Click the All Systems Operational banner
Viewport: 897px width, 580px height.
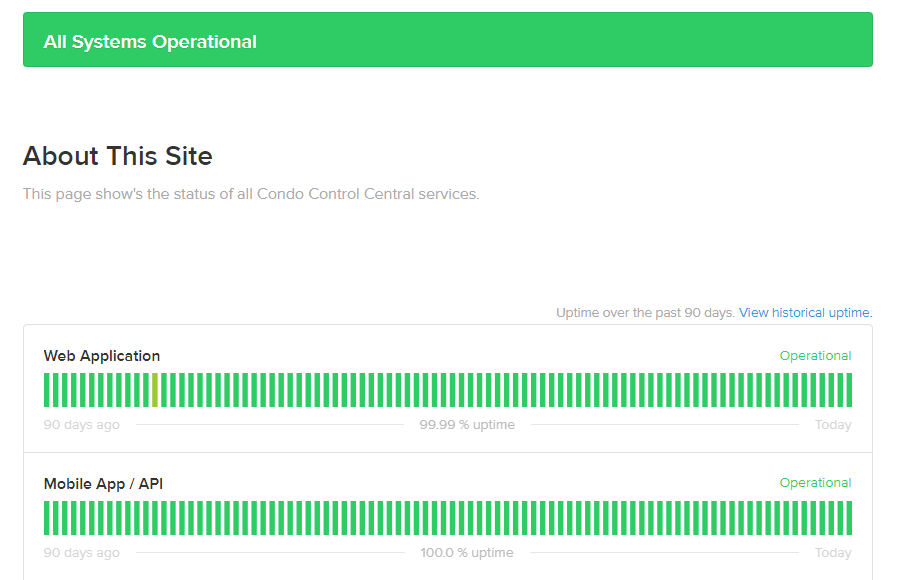(448, 39)
